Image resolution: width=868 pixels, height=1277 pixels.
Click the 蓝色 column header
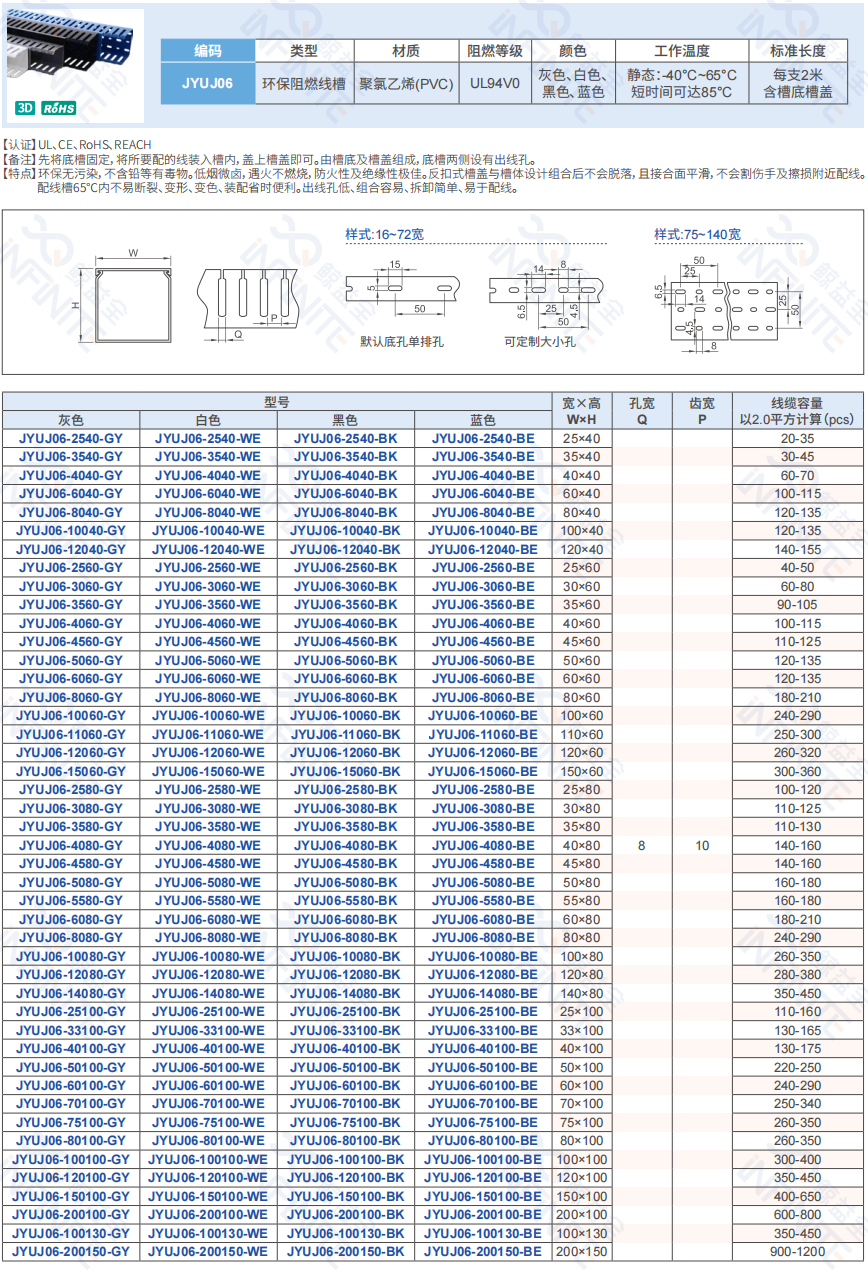tap(483, 420)
